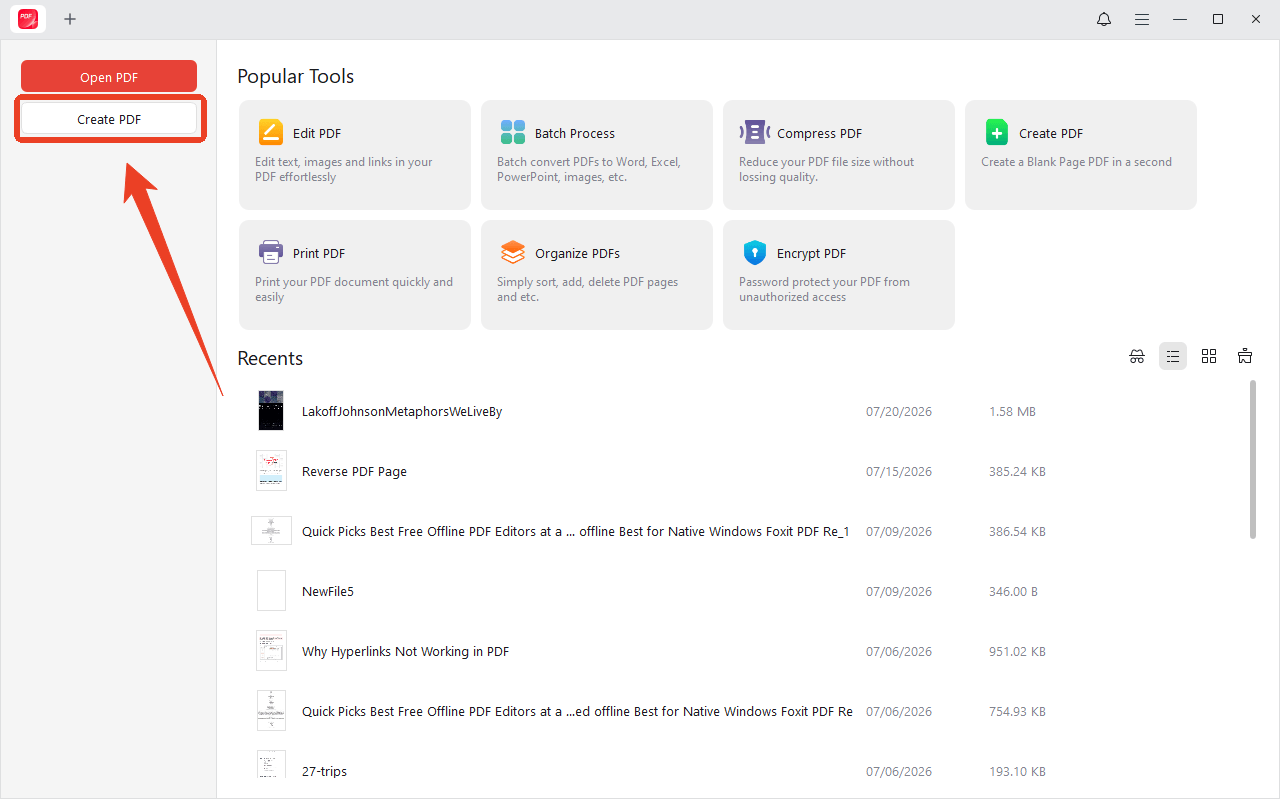Viewport: 1280px width, 799px height.
Task: Toggle privacy glasses icon in Recents
Action: click(x=1137, y=356)
